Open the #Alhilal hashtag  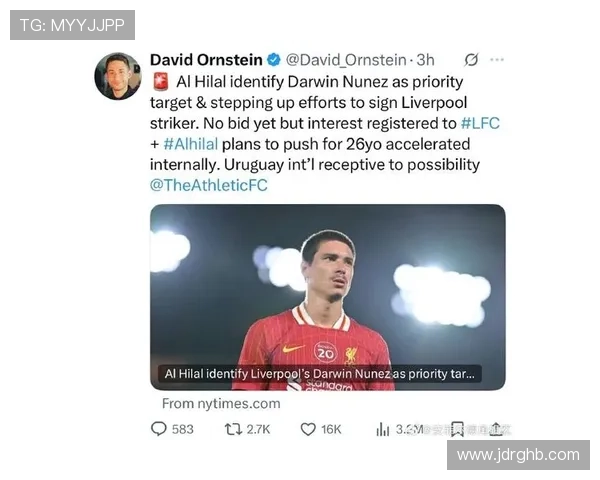[191, 144]
